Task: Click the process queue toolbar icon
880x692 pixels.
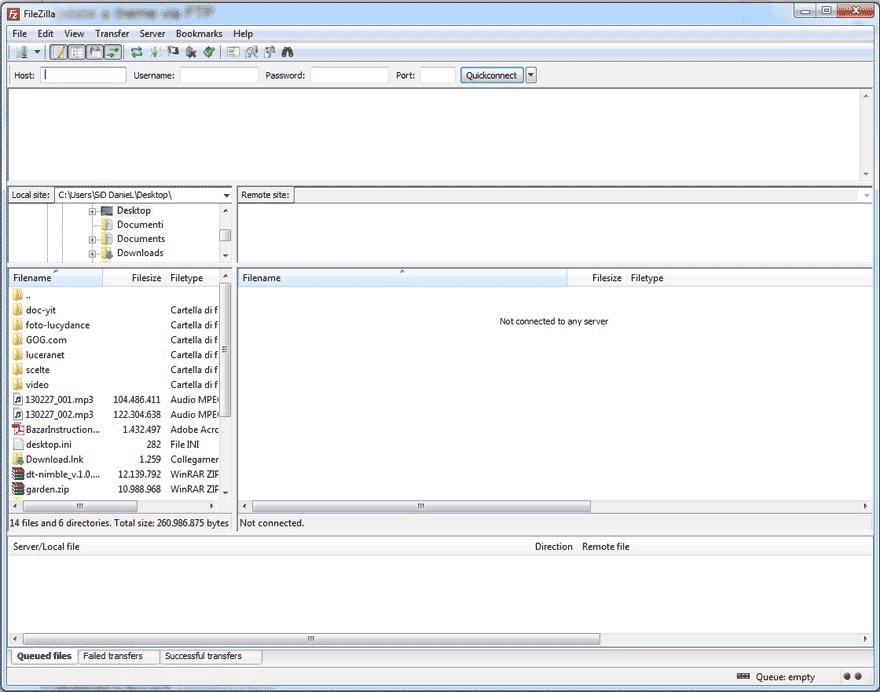Action: click(155, 52)
